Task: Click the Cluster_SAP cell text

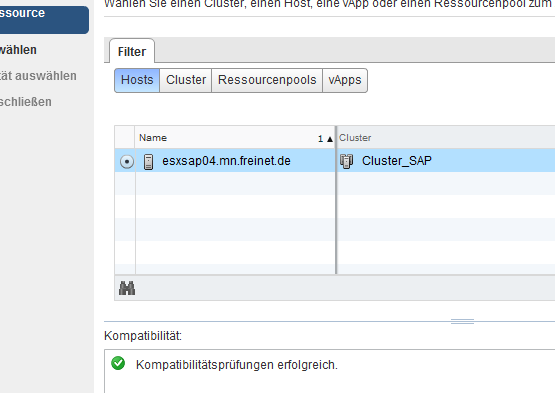Action: [x=397, y=161]
